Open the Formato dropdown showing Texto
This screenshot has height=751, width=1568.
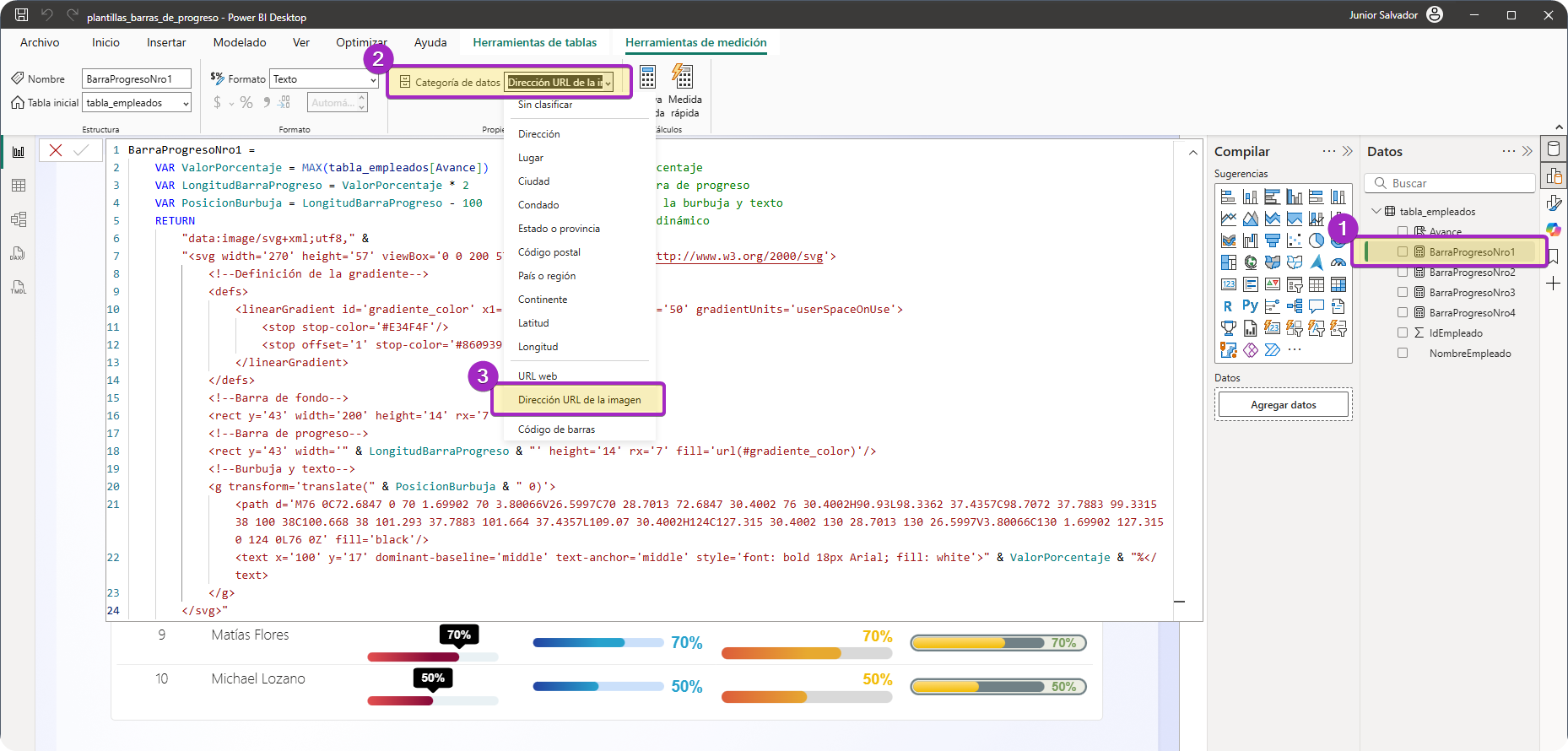coord(324,79)
